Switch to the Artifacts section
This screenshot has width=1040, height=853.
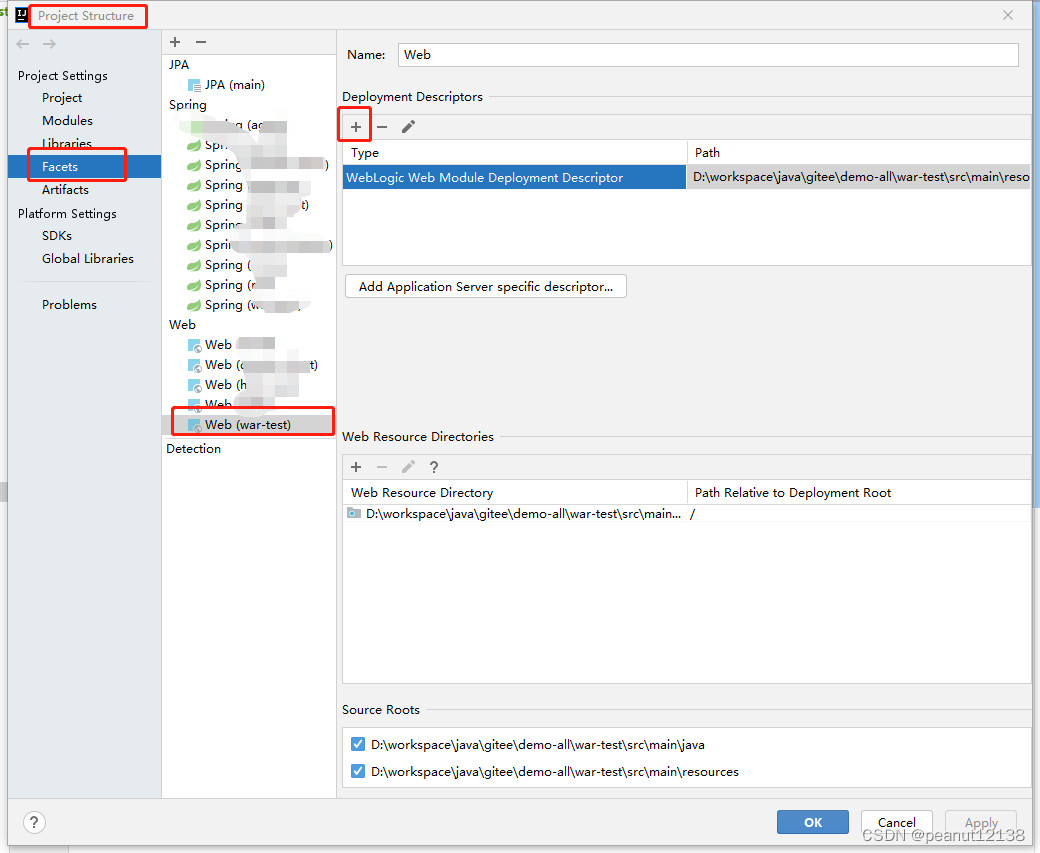(x=64, y=189)
